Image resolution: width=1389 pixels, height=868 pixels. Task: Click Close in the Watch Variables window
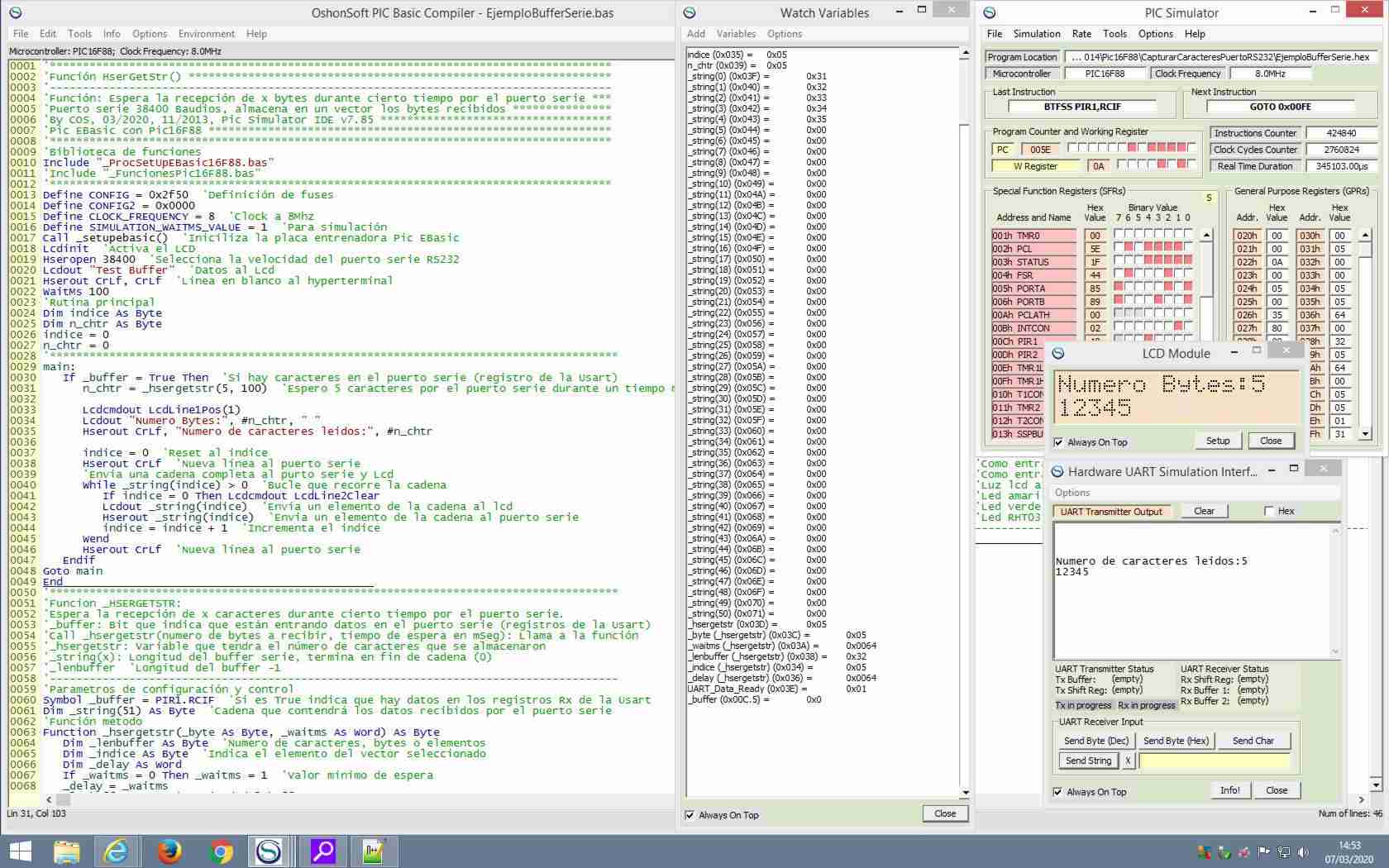[945, 813]
